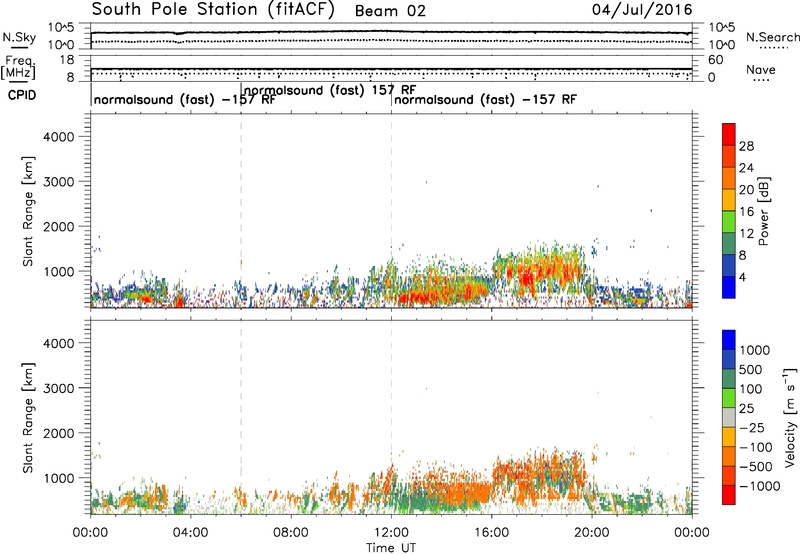Click the '-1000' tick on the Velocity colorbar
The height and width of the screenshot is (554, 800).
pyautogui.click(x=759, y=486)
